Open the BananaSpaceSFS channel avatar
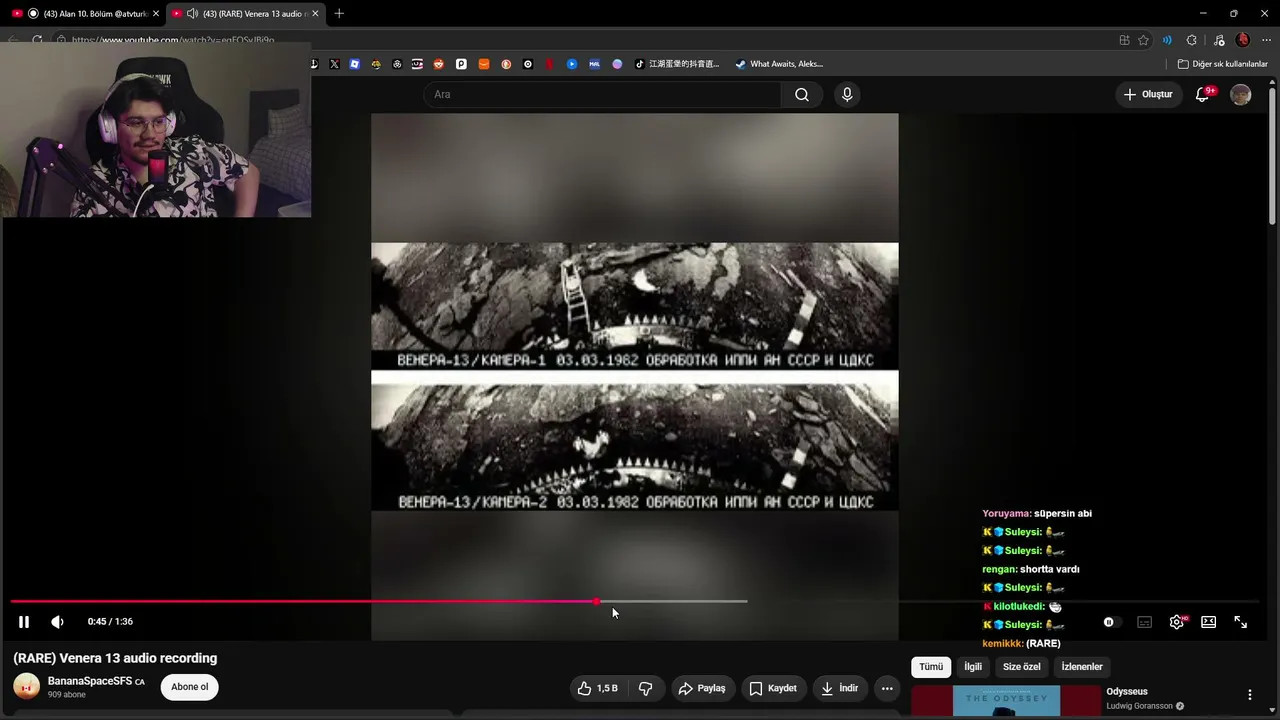This screenshot has width=1280, height=720. [26, 686]
